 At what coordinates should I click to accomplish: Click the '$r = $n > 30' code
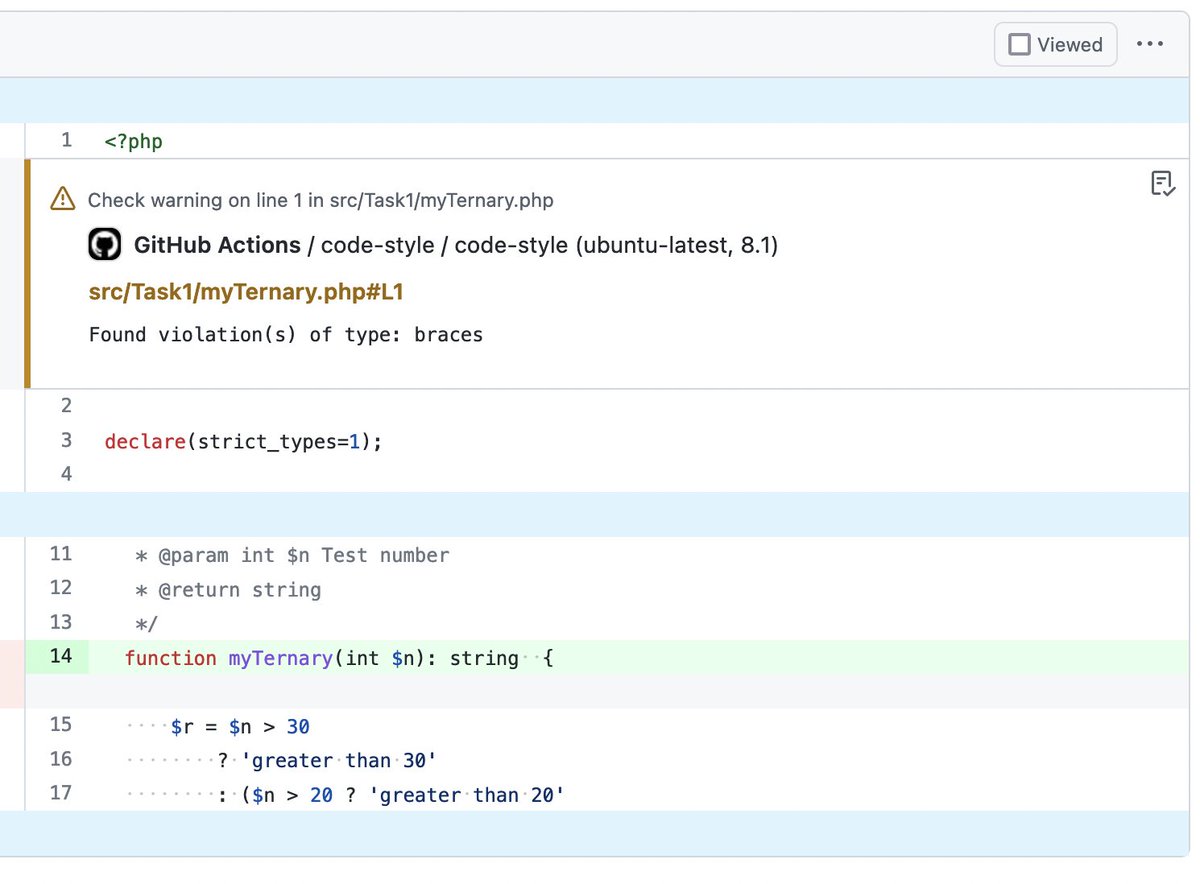[x=240, y=727]
